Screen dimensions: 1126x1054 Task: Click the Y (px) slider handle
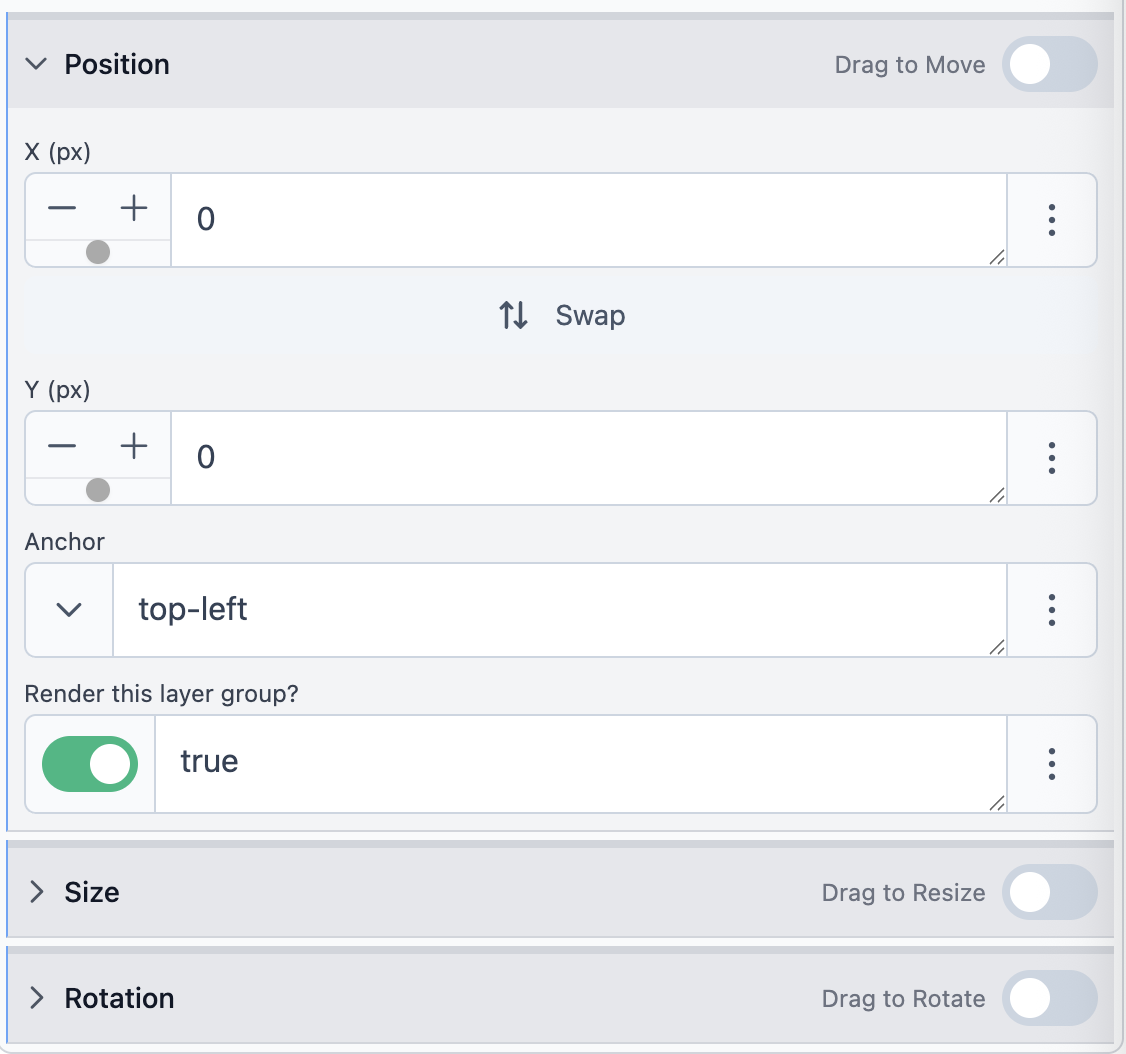click(98, 490)
